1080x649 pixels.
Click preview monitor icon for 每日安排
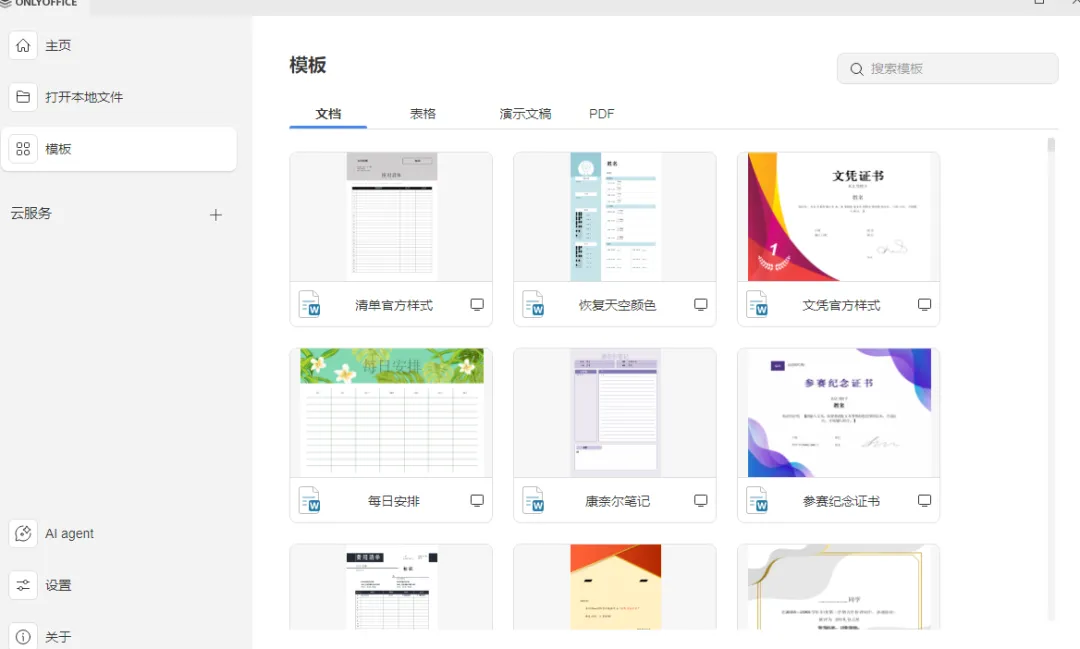tap(477, 500)
